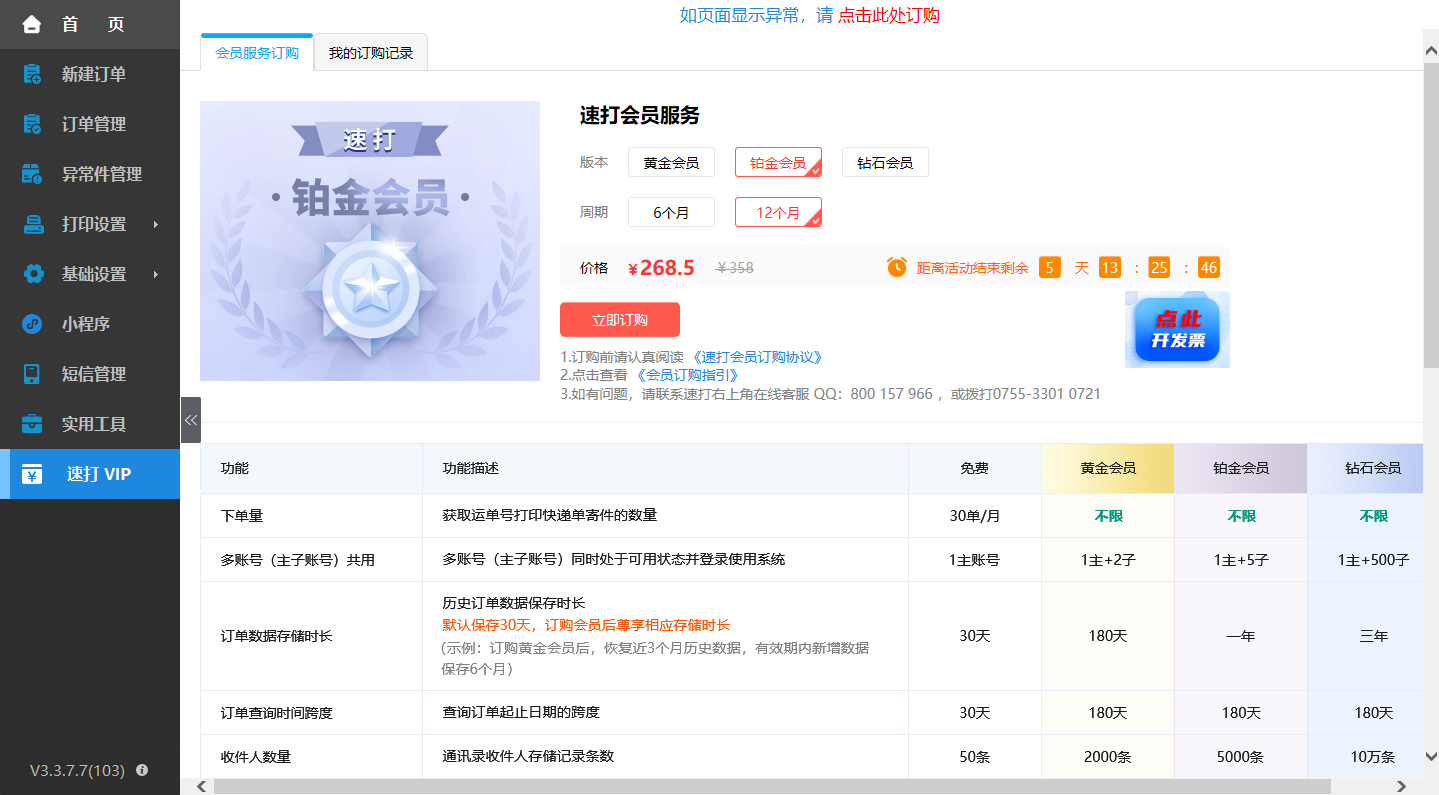The height and width of the screenshot is (795, 1439).
Task: Click the horizontal scrollbar left arrow
Action: click(202, 787)
